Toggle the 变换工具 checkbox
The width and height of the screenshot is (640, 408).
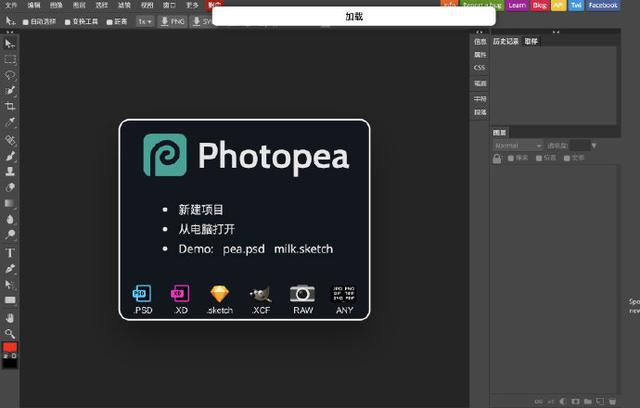tap(67, 22)
